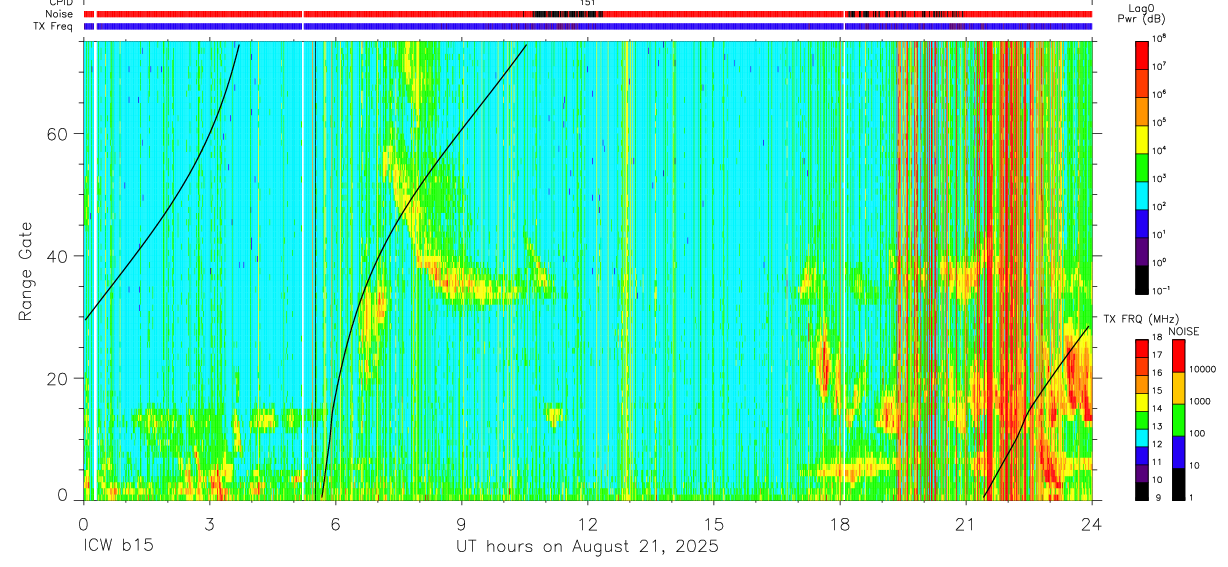Click the "Noise" row label at top left

60,14
